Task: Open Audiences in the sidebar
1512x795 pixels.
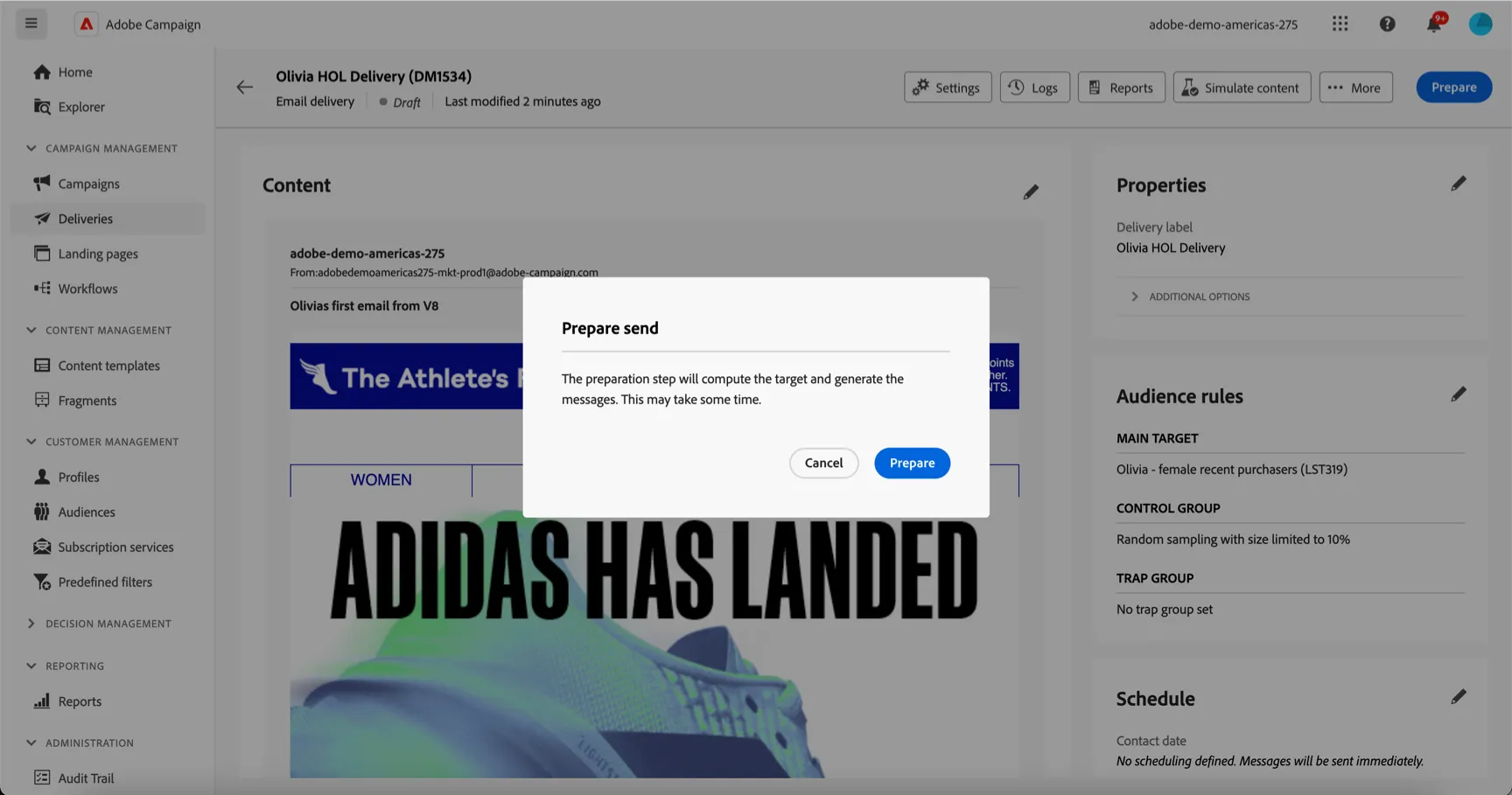Action: (x=108, y=512)
